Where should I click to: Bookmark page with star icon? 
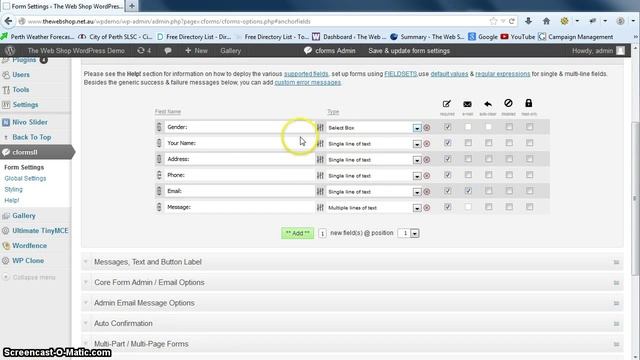493,21
